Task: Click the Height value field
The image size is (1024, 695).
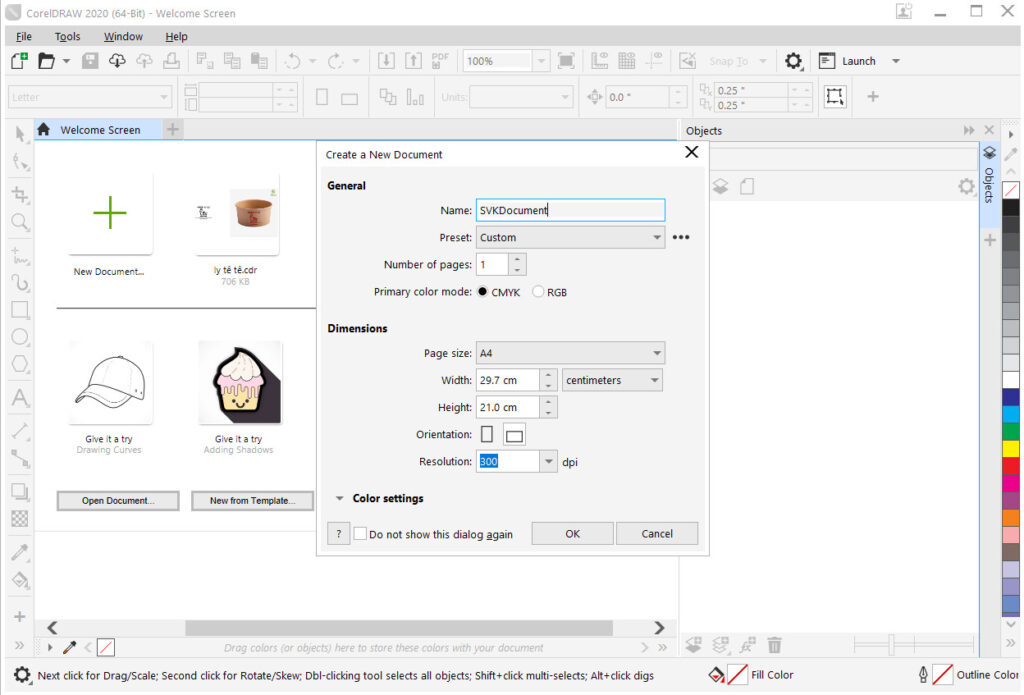Action: 507,408
